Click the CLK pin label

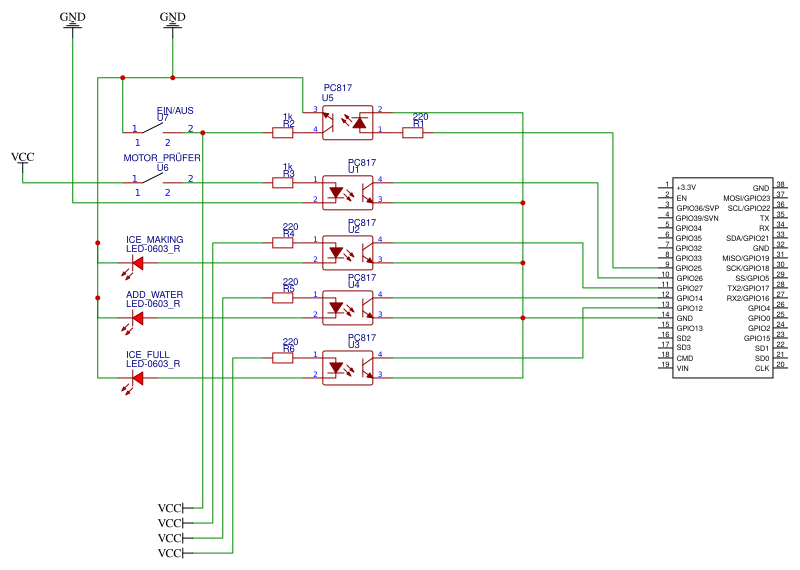(x=762, y=368)
